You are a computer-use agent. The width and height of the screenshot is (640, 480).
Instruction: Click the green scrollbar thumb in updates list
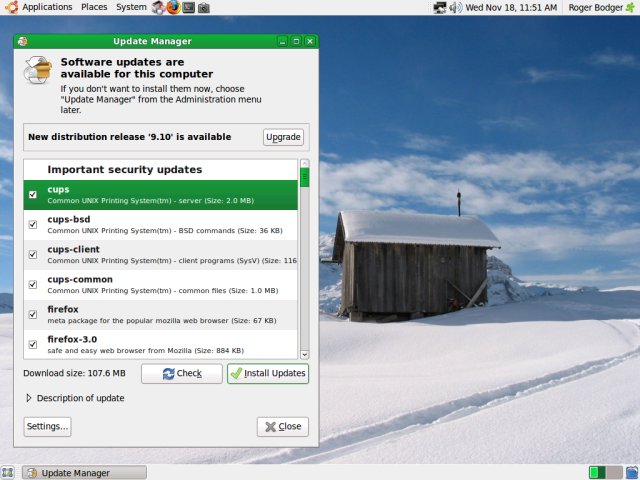[304, 178]
